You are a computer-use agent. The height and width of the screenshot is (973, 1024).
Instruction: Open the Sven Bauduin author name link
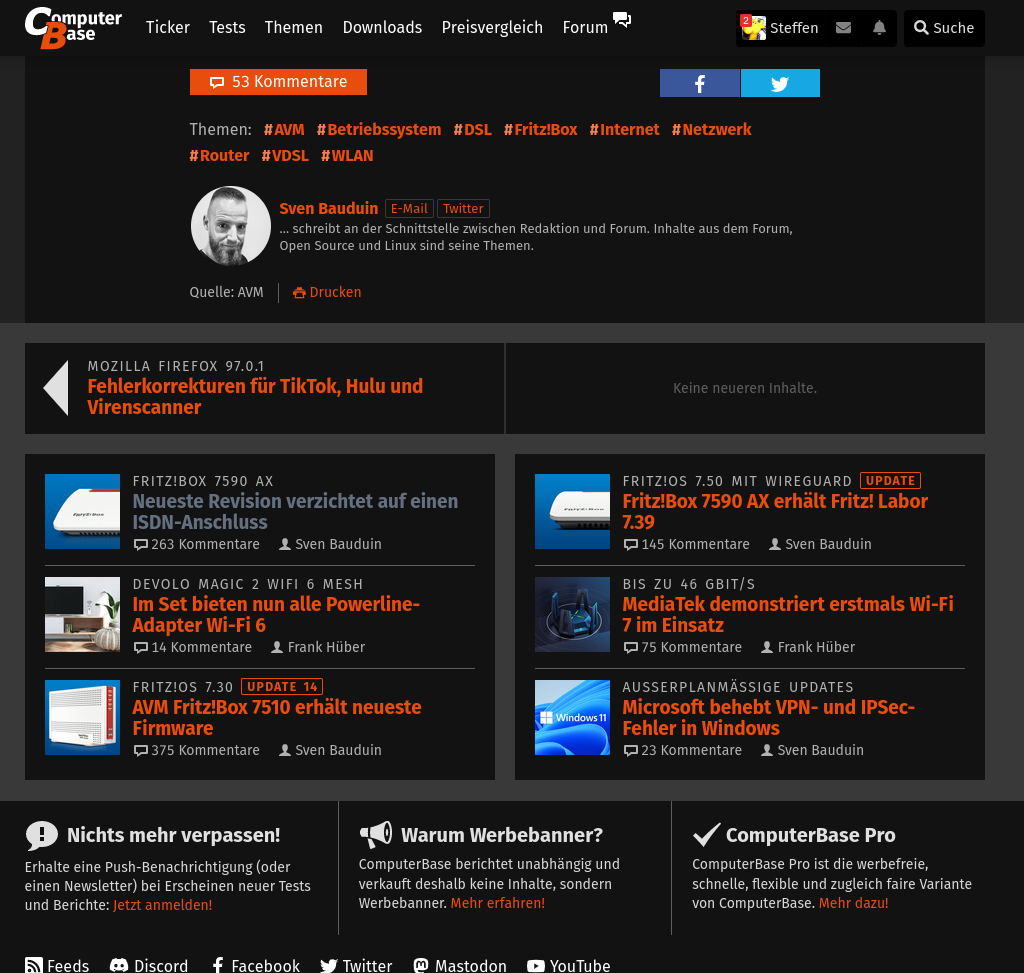pyautogui.click(x=328, y=208)
